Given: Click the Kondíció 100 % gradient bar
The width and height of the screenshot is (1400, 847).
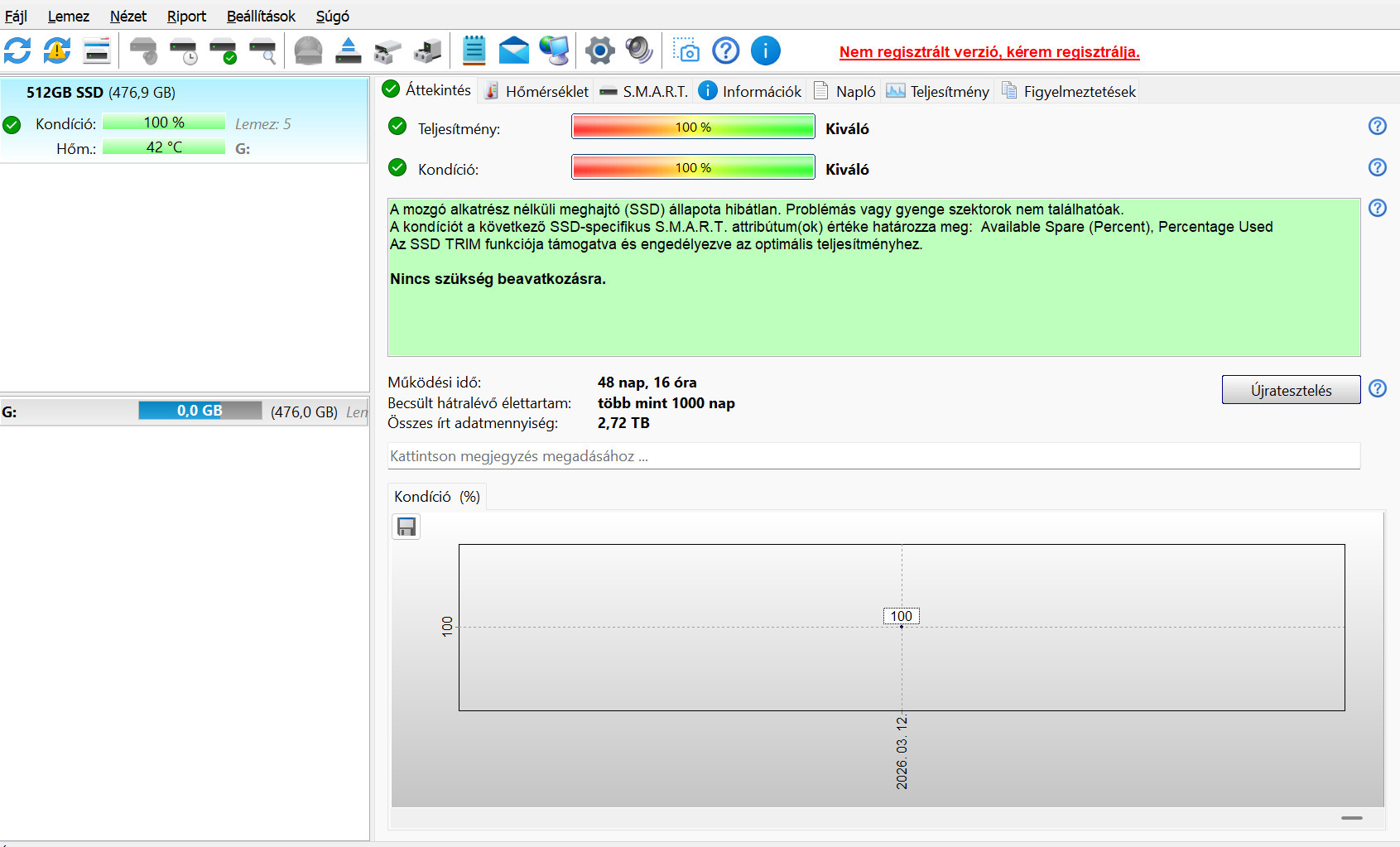Looking at the screenshot, I should pyautogui.click(x=693, y=167).
